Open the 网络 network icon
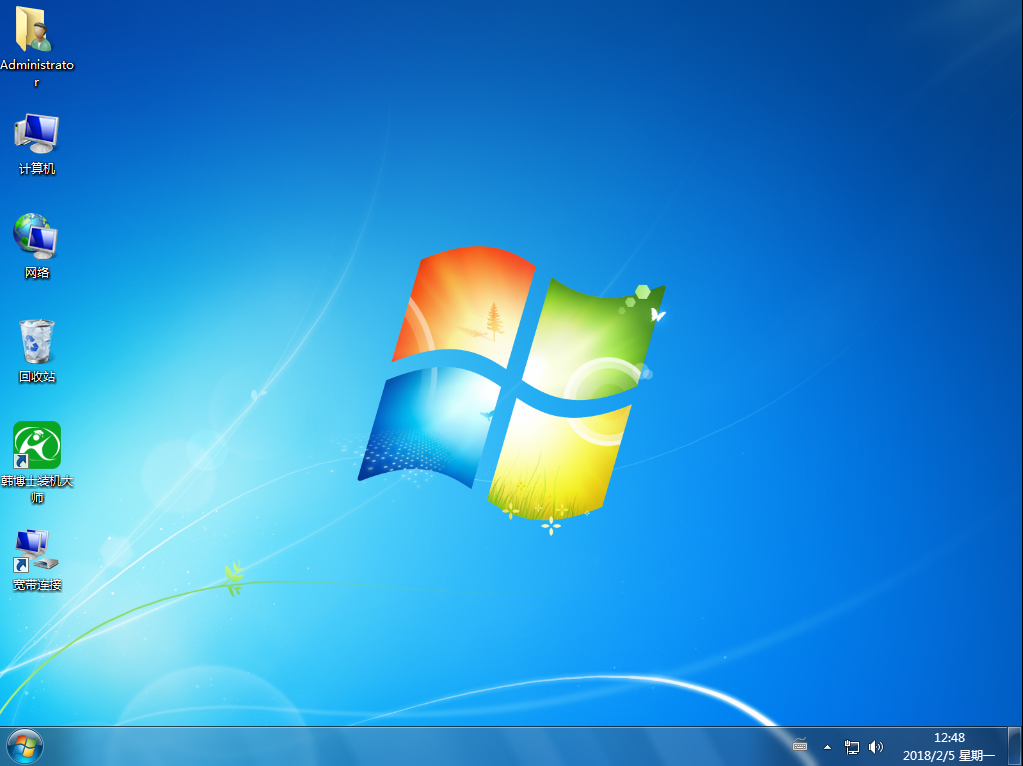 36,237
